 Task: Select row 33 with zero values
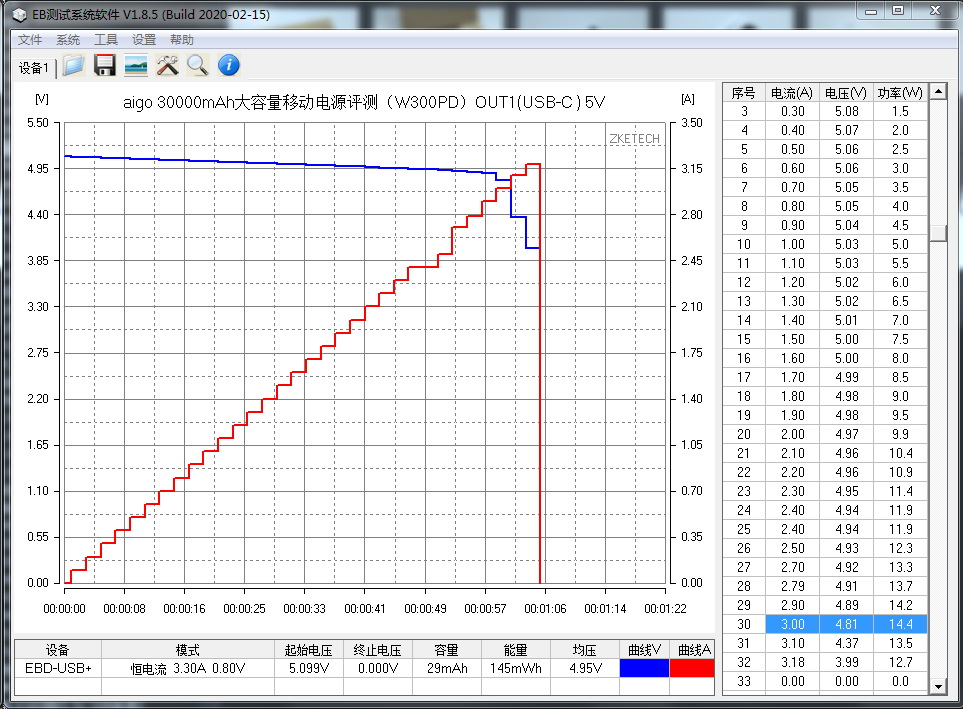825,681
